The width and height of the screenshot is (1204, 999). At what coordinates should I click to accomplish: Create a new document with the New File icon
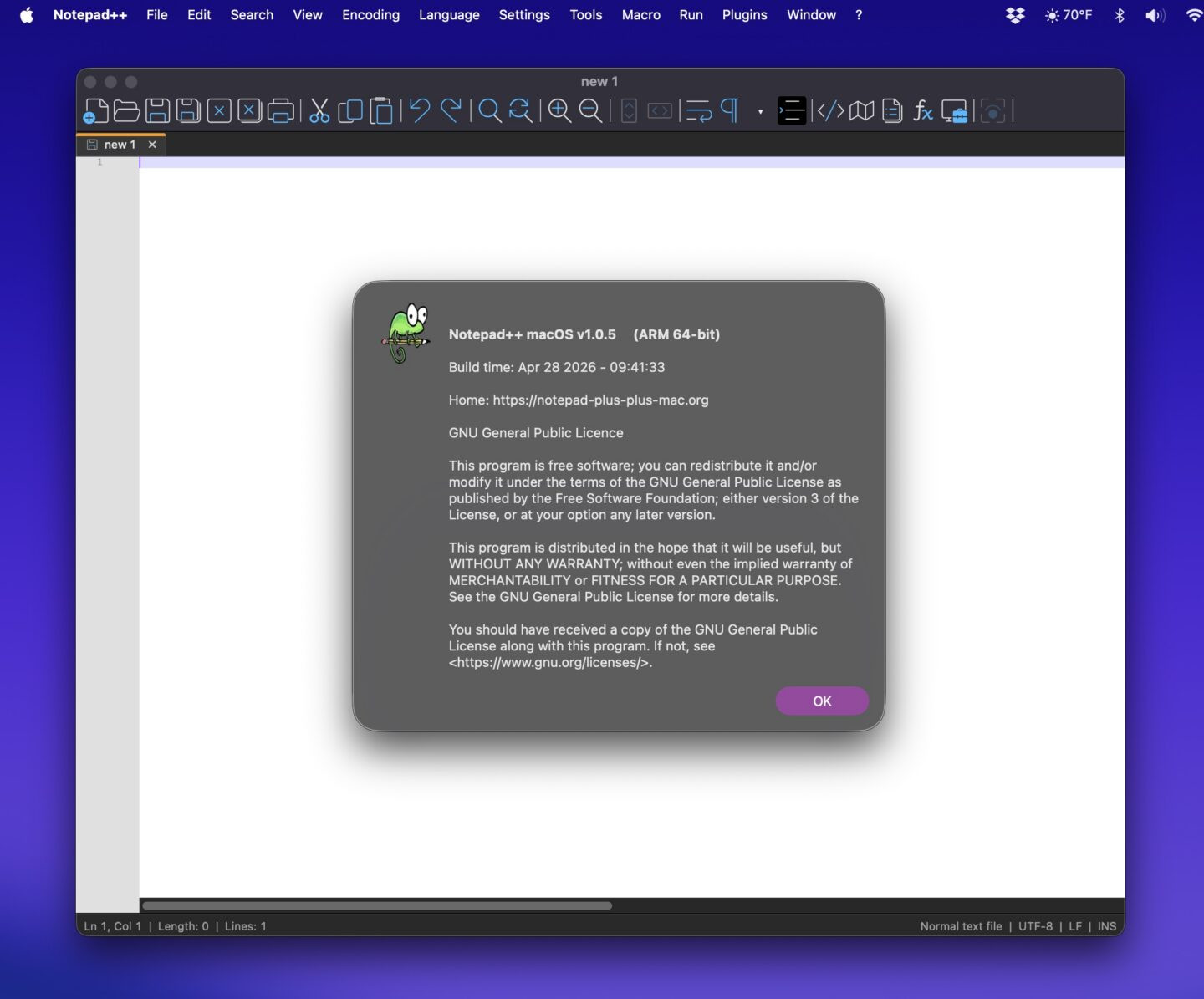coord(96,111)
